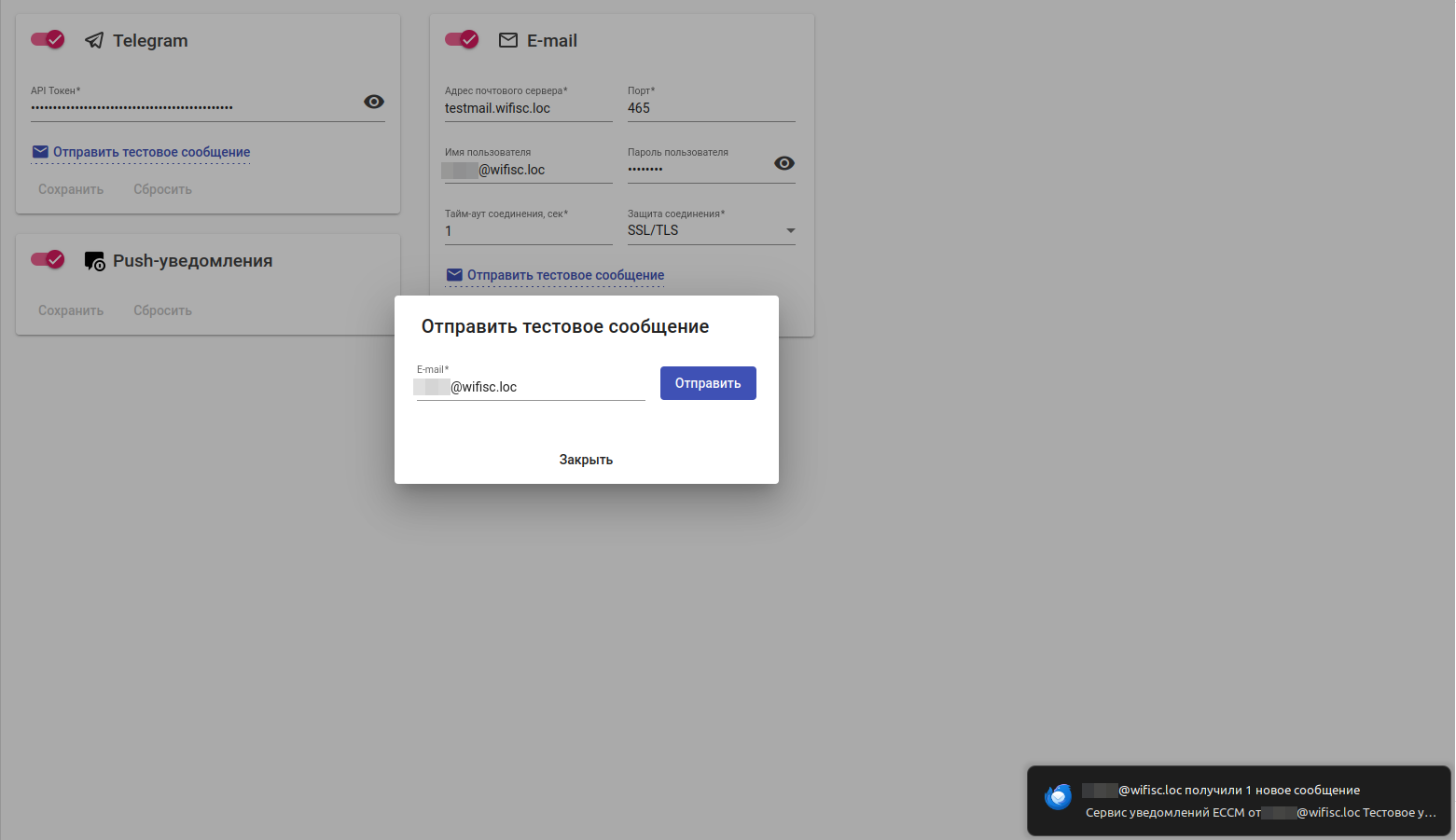
Task: Click the Thunderbird notification icon
Action: 1058,798
